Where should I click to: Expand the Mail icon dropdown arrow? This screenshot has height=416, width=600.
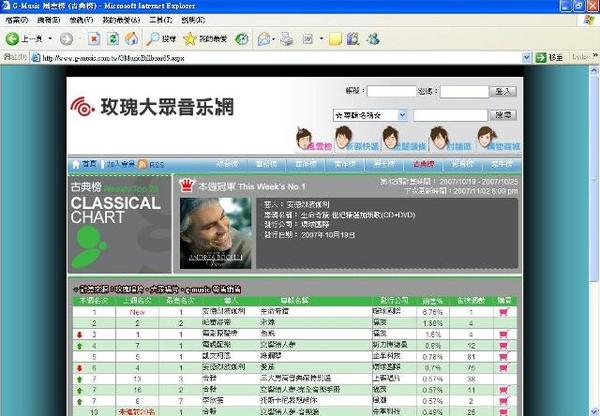[273, 39]
